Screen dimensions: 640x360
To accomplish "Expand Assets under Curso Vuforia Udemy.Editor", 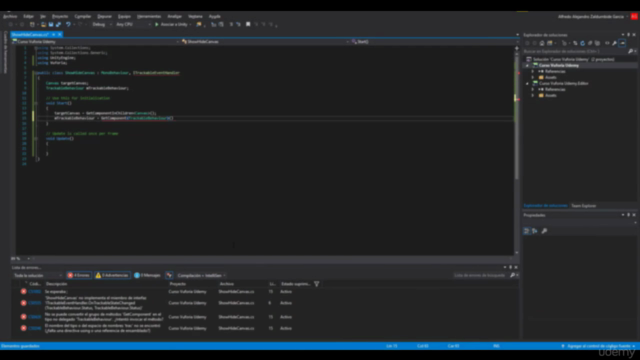I will [533, 95].
